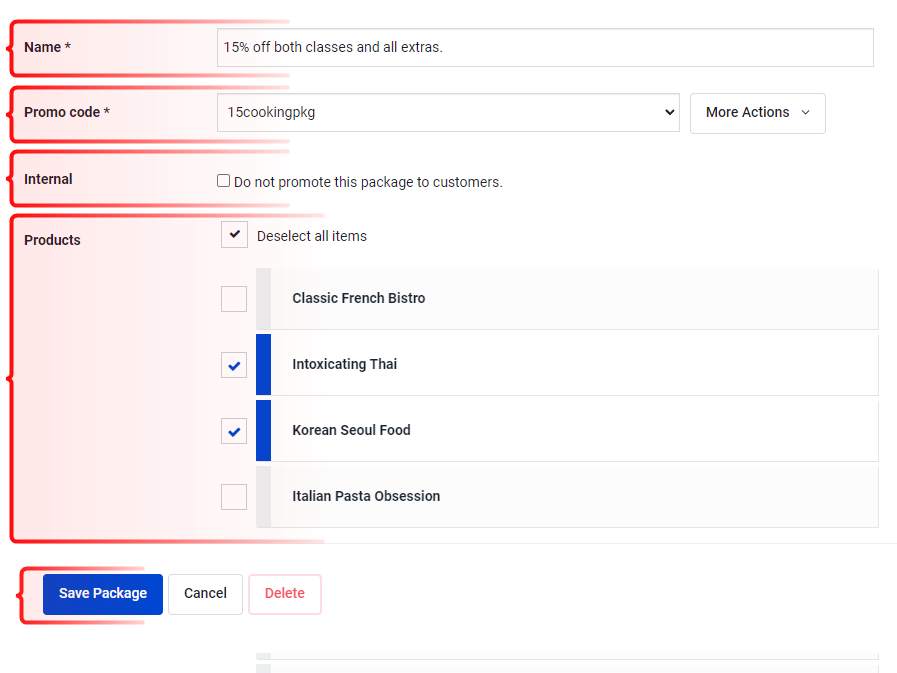The height and width of the screenshot is (673, 897).
Task: Click the blue bar beside Korean Seoul Food
Action: click(x=263, y=430)
